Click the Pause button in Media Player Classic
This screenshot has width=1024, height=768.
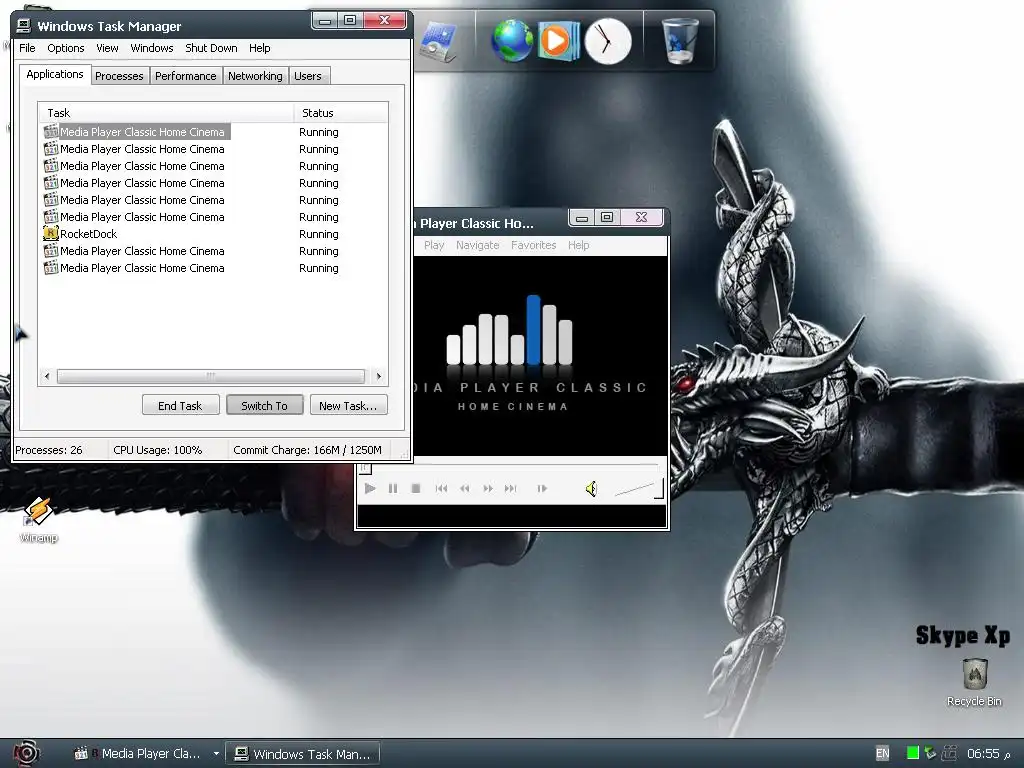pyautogui.click(x=392, y=488)
